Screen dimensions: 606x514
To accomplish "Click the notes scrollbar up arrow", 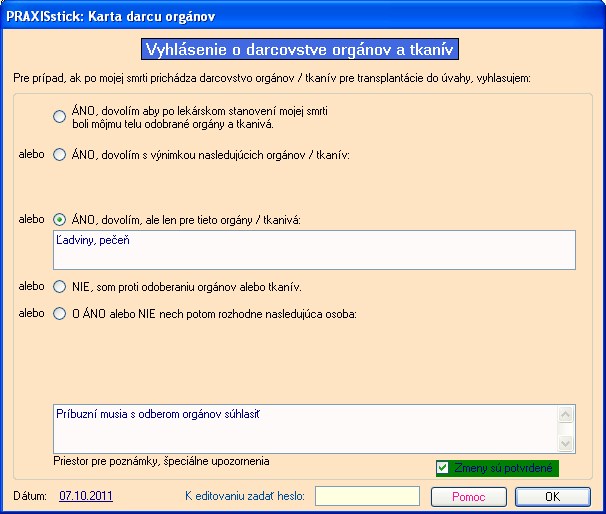I will (565, 415).
